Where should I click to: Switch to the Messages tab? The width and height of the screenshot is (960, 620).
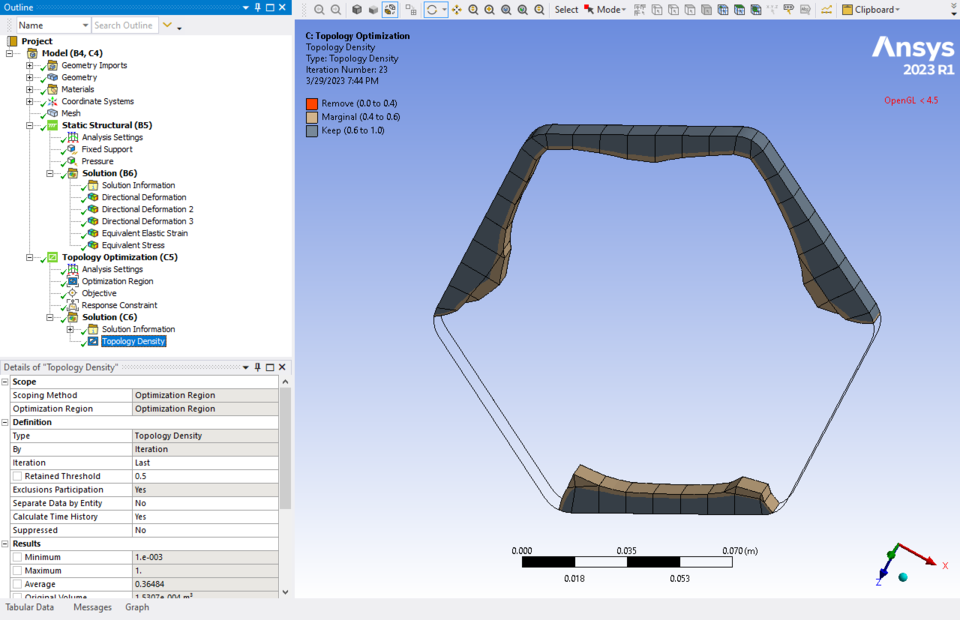92,606
